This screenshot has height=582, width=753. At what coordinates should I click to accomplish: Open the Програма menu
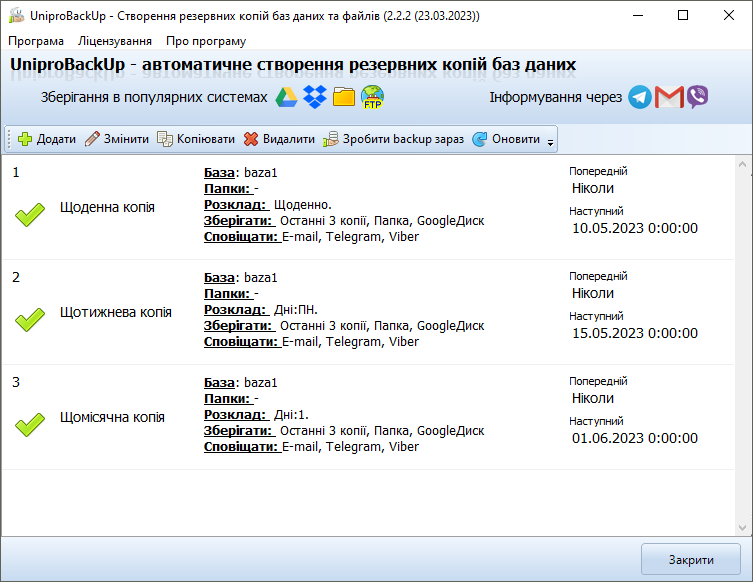36,41
